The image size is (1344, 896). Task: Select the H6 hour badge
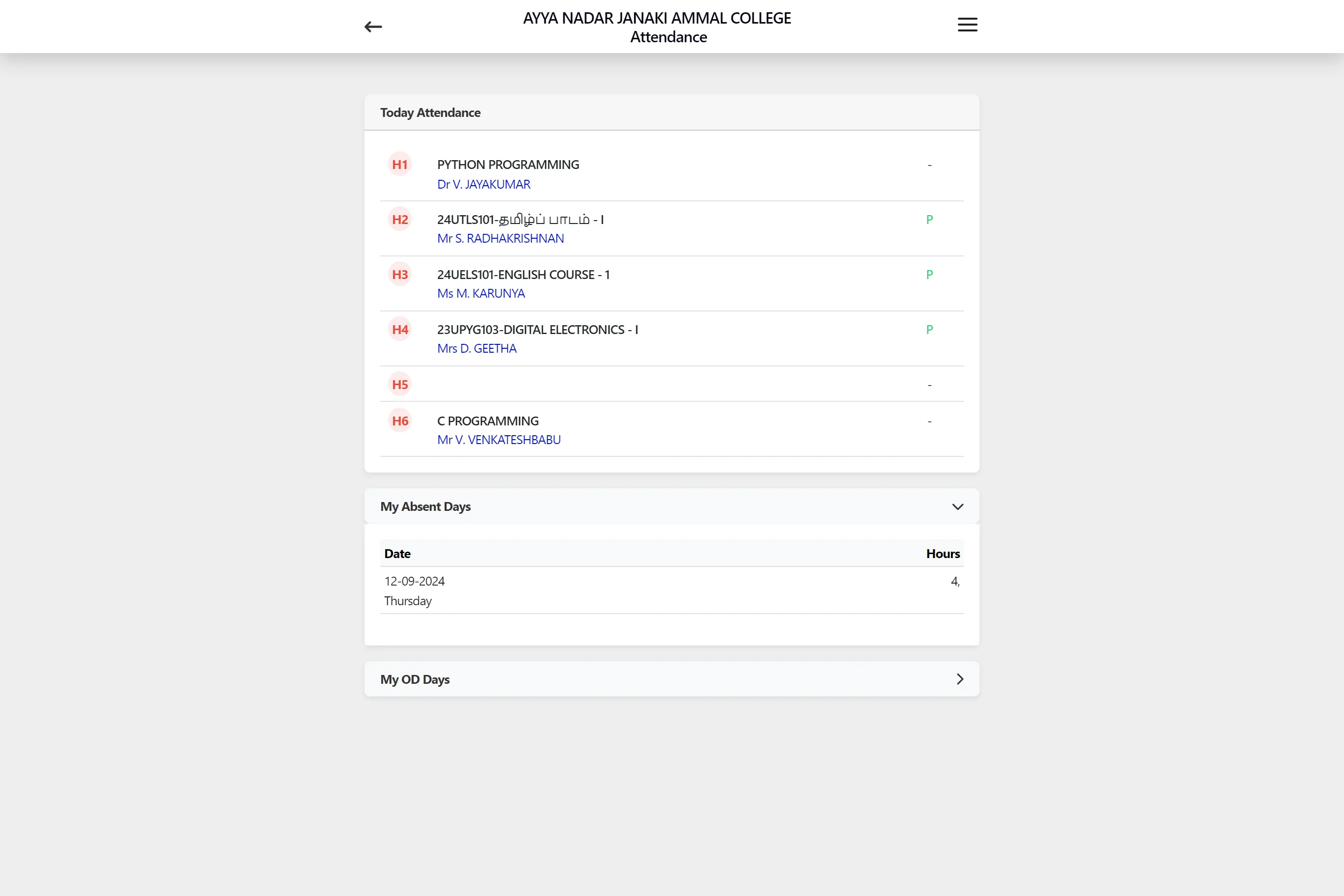[x=400, y=421]
